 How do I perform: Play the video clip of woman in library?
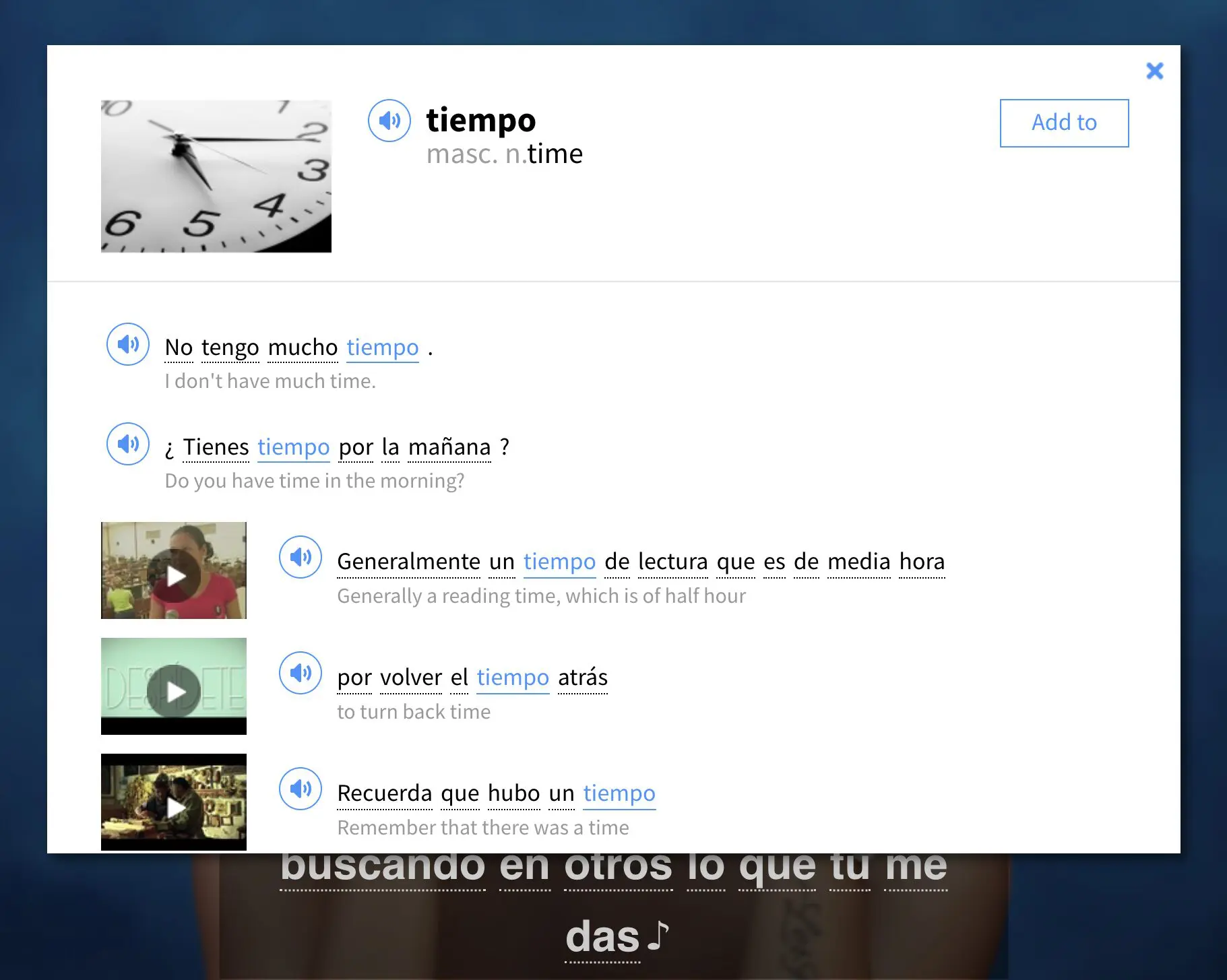coord(175,576)
